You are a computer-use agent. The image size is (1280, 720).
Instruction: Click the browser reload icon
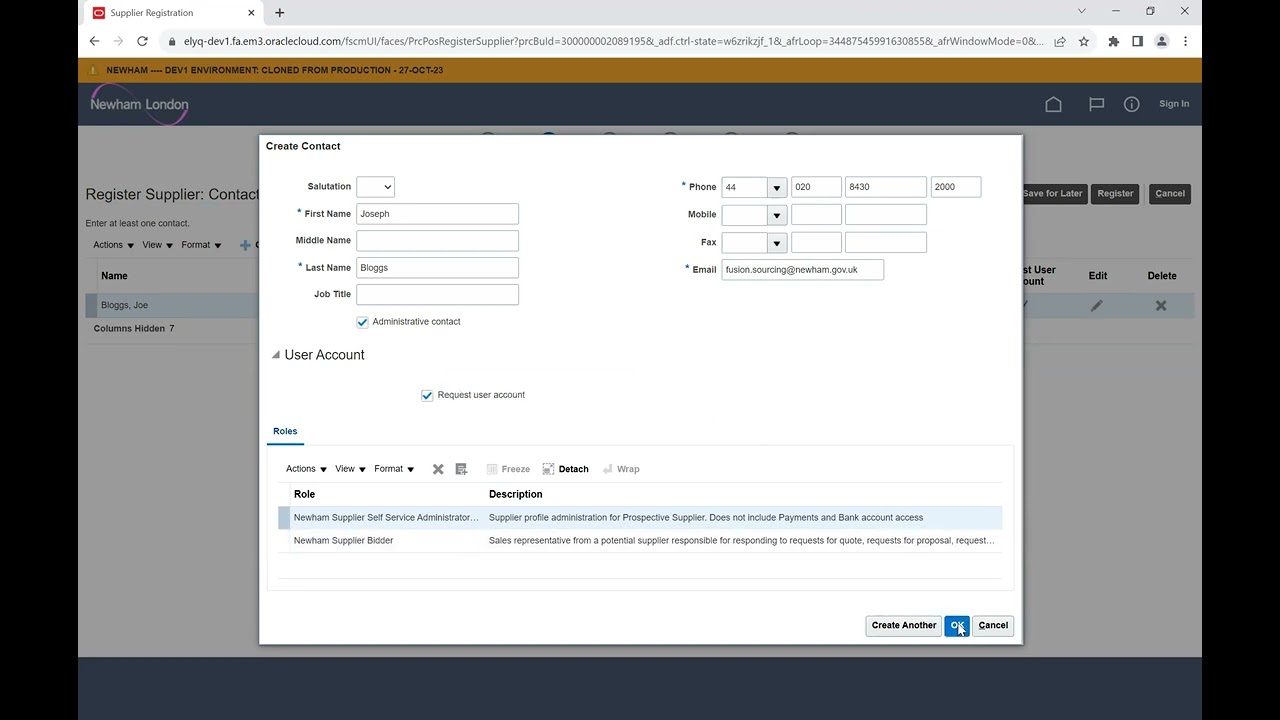pos(142,41)
